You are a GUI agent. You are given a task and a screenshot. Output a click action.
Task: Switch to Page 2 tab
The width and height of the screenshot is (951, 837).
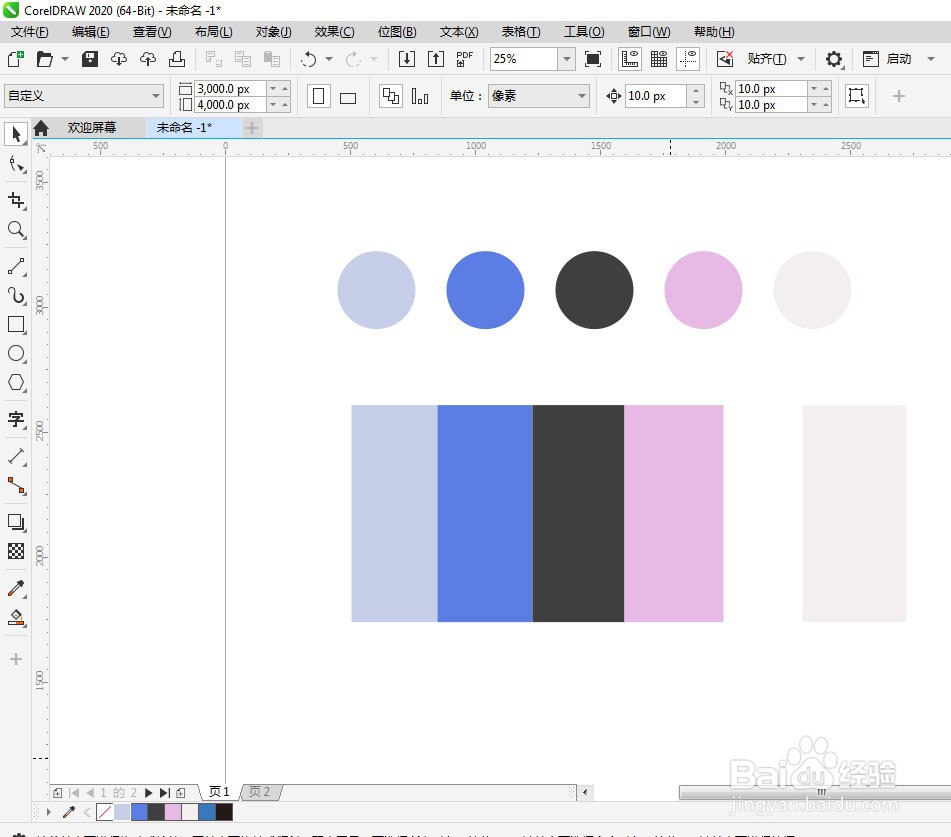click(260, 792)
